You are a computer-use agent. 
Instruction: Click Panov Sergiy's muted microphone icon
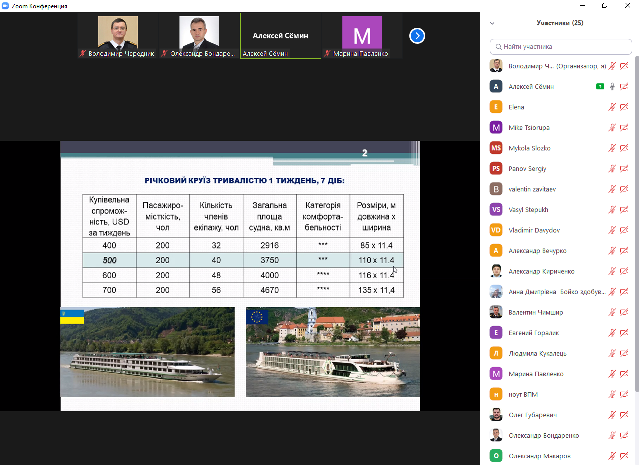[611, 168]
